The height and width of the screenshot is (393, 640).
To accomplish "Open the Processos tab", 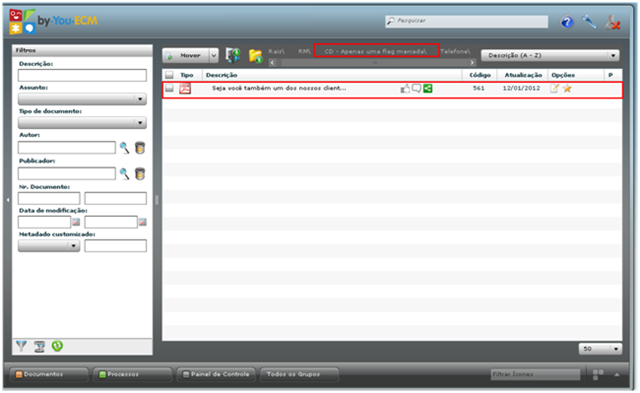I will 132,374.
